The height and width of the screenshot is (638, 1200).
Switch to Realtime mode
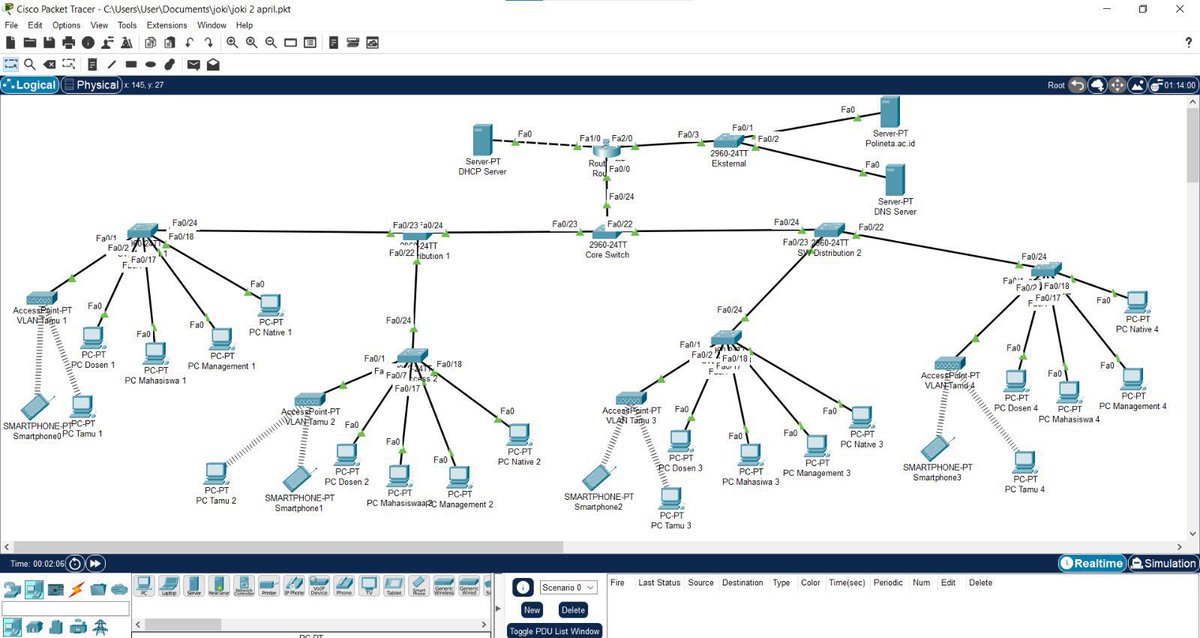pyautogui.click(x=1092, y=564)
